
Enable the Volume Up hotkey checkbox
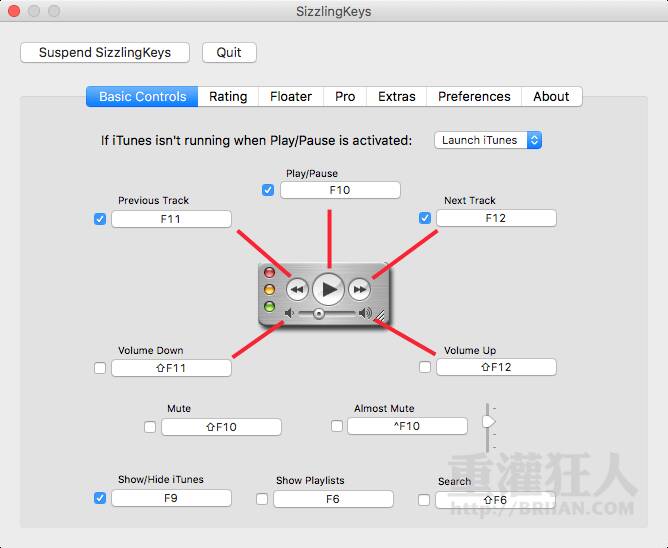[425, 367]
